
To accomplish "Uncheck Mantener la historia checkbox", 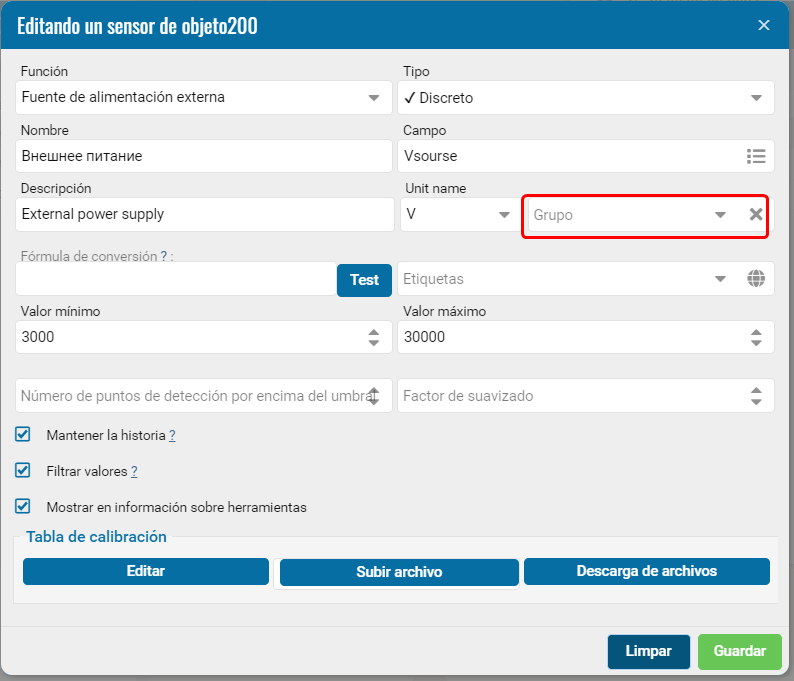I will coord(23,434).
